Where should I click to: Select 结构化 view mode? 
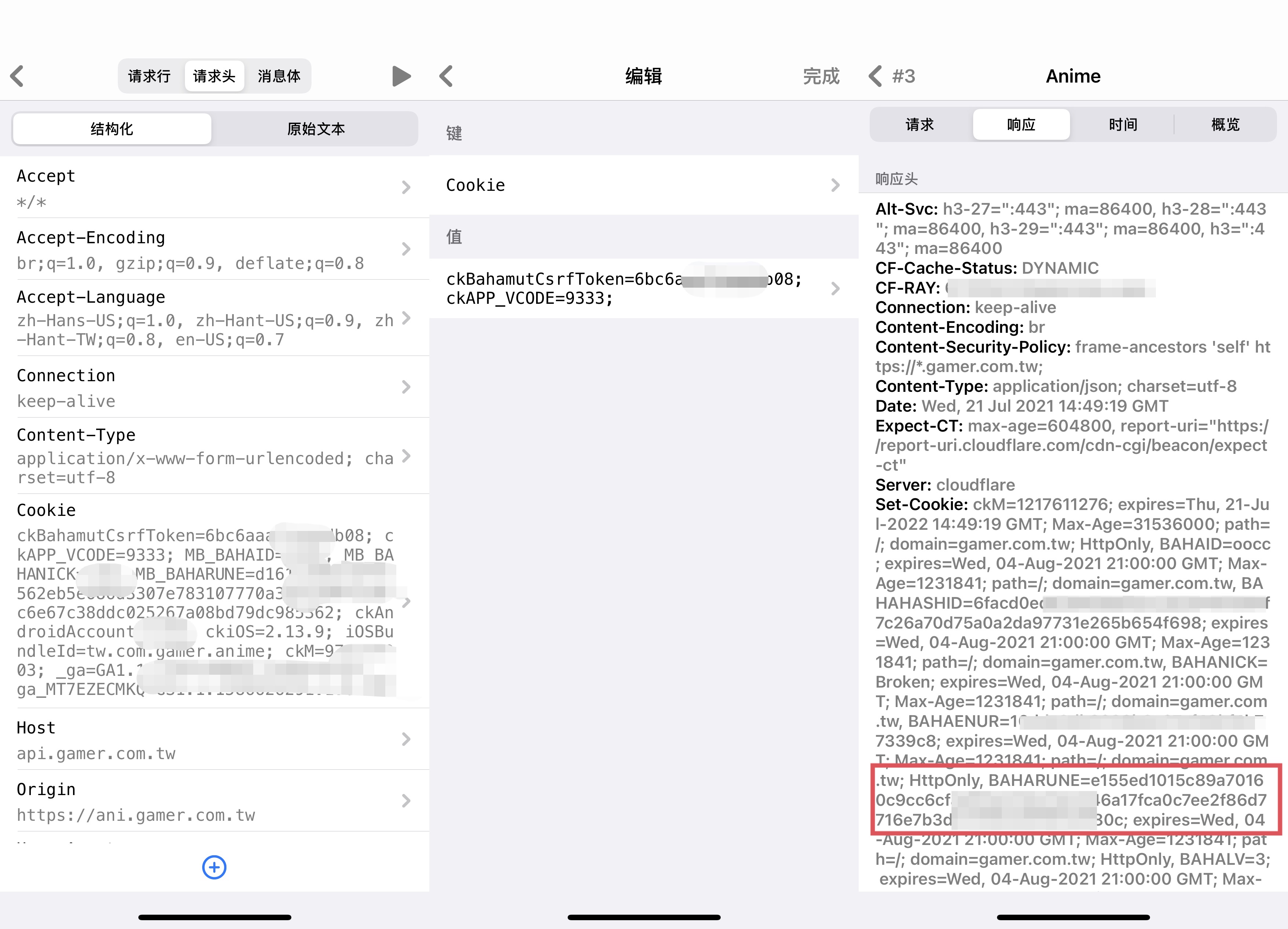[112, 129]
